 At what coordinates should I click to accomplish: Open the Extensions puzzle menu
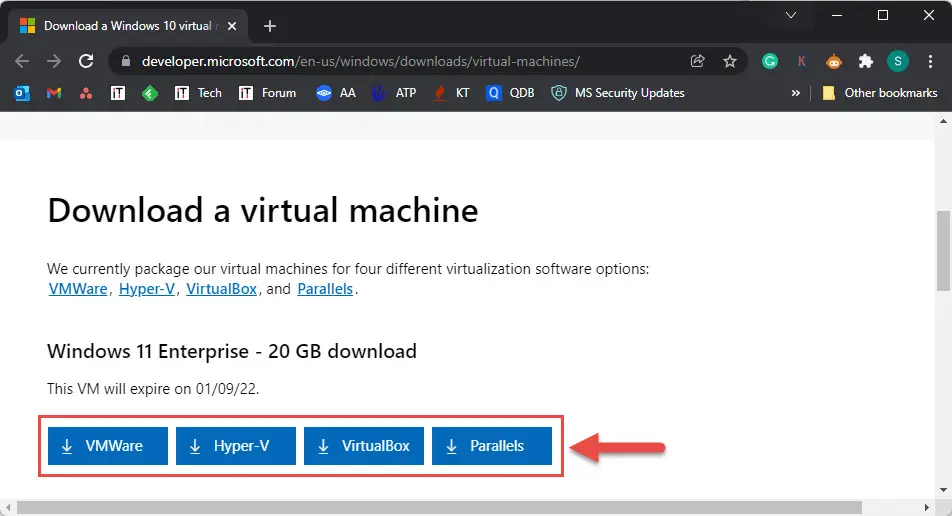(x=866, y=61)
